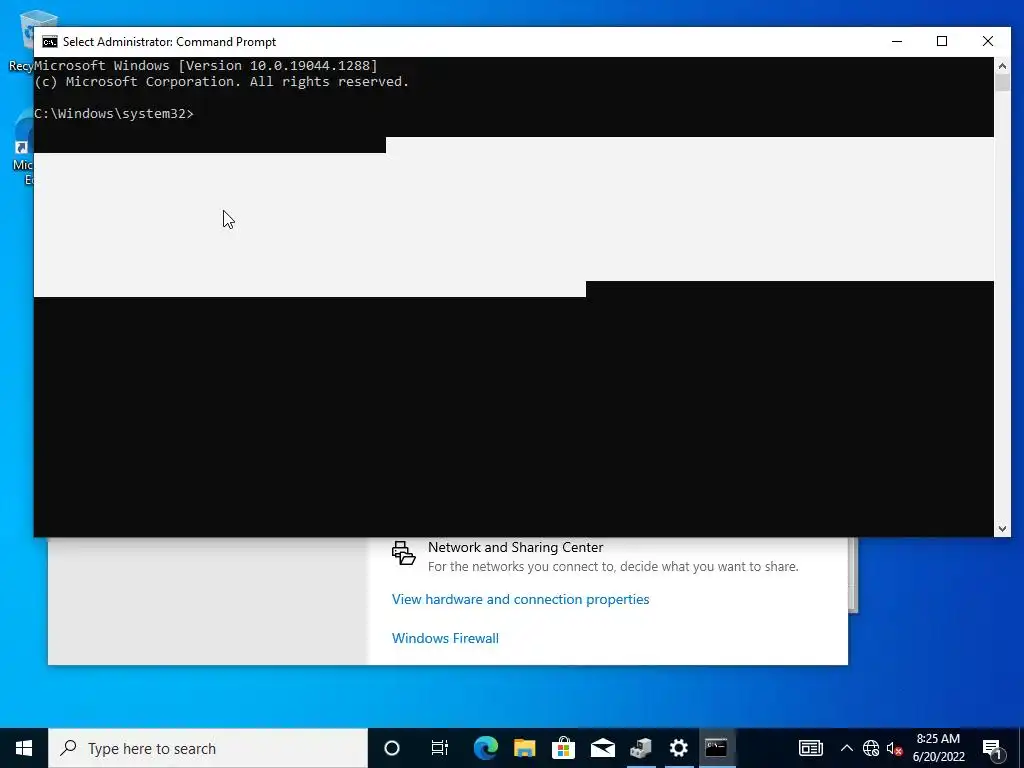Viewport: 1024px width, 768px height.
Task: Click the taskbar search box
Action: coord(208,748)
